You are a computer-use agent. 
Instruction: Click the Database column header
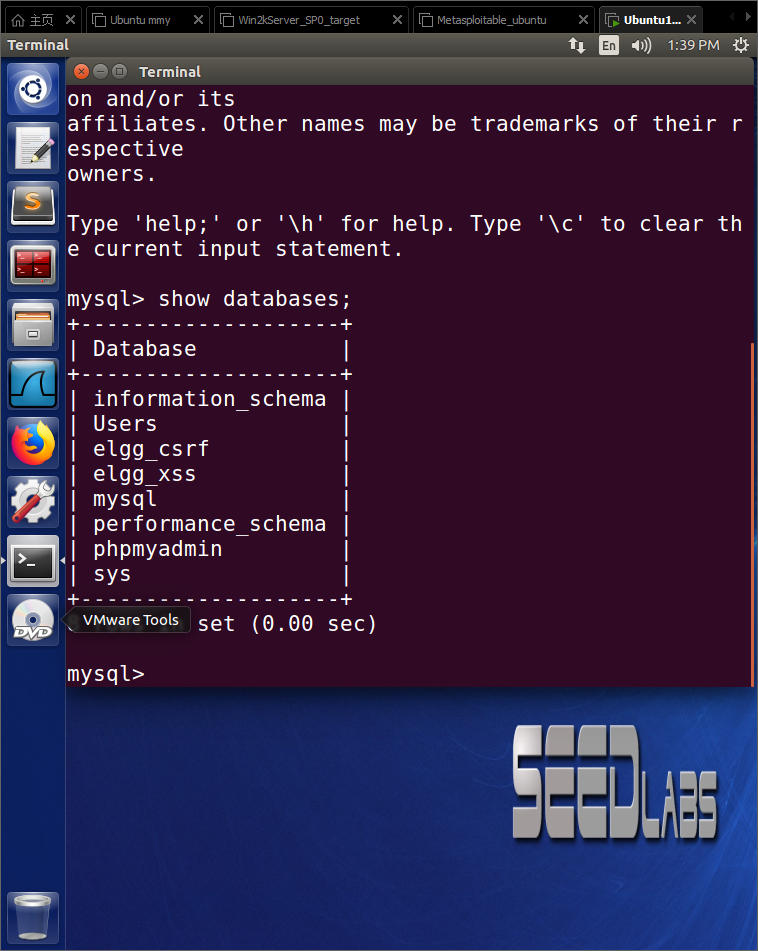click(144, 349)
